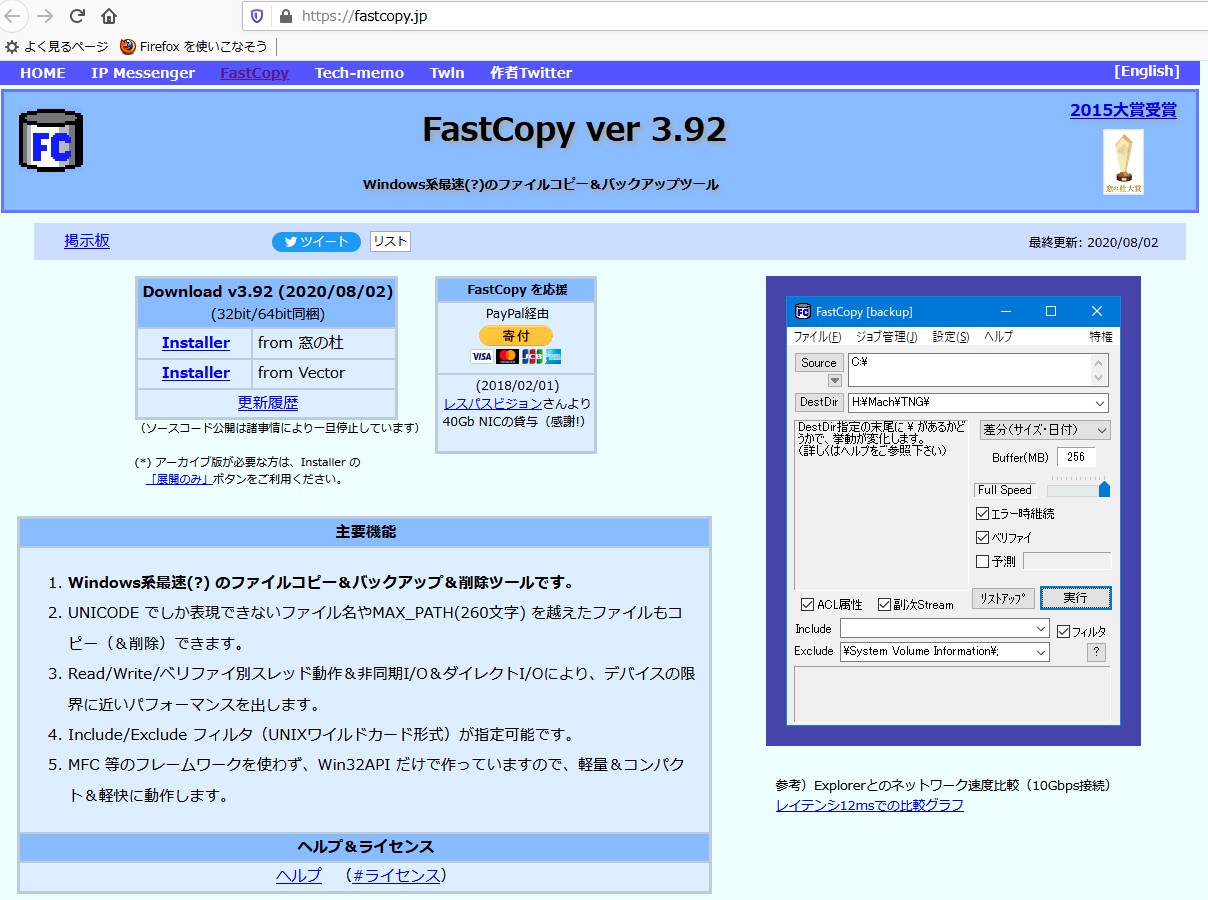Enable the 予測 checkbox
This screenshot has width=1208, height=900.
[982, 562]
